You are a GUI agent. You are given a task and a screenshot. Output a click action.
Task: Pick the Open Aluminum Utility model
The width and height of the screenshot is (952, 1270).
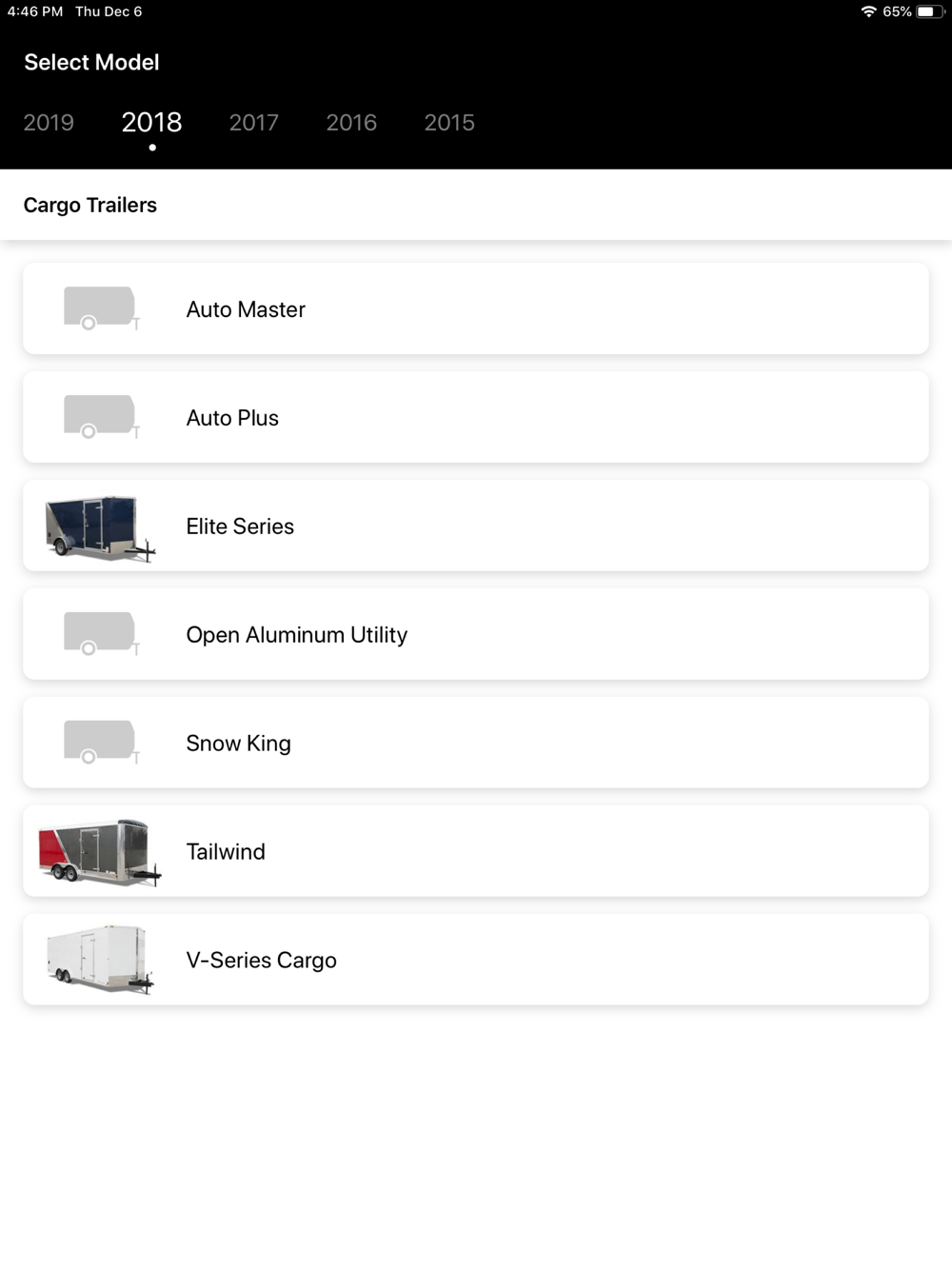coord(296,635)
